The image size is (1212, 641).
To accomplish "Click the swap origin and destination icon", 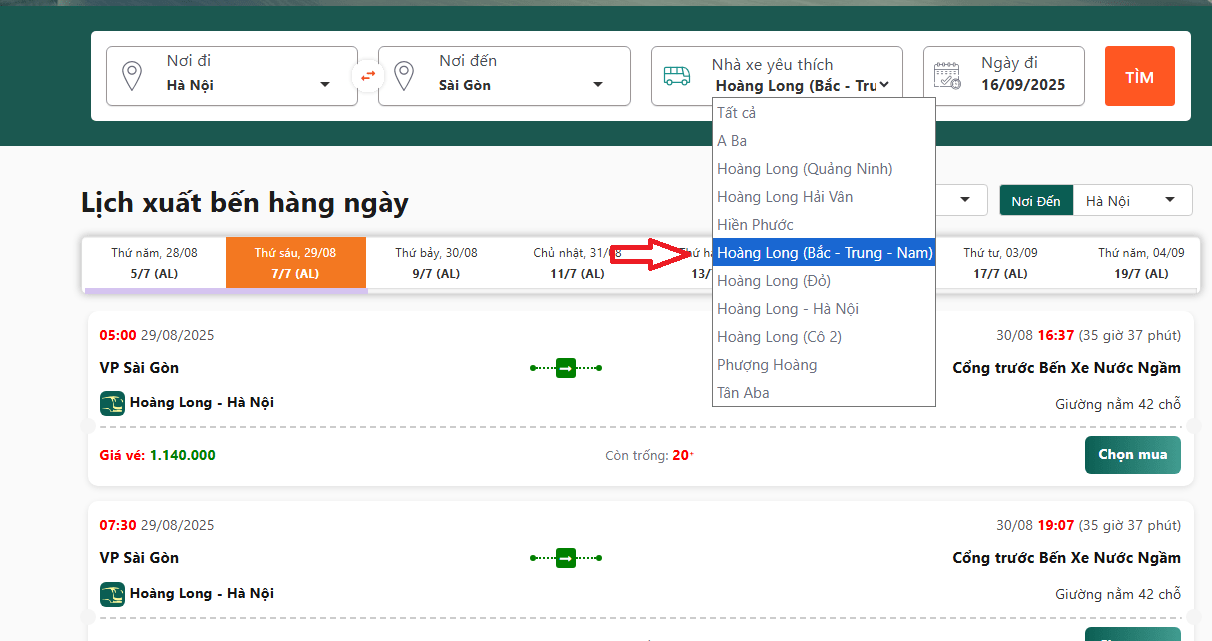I will [368, 76].
